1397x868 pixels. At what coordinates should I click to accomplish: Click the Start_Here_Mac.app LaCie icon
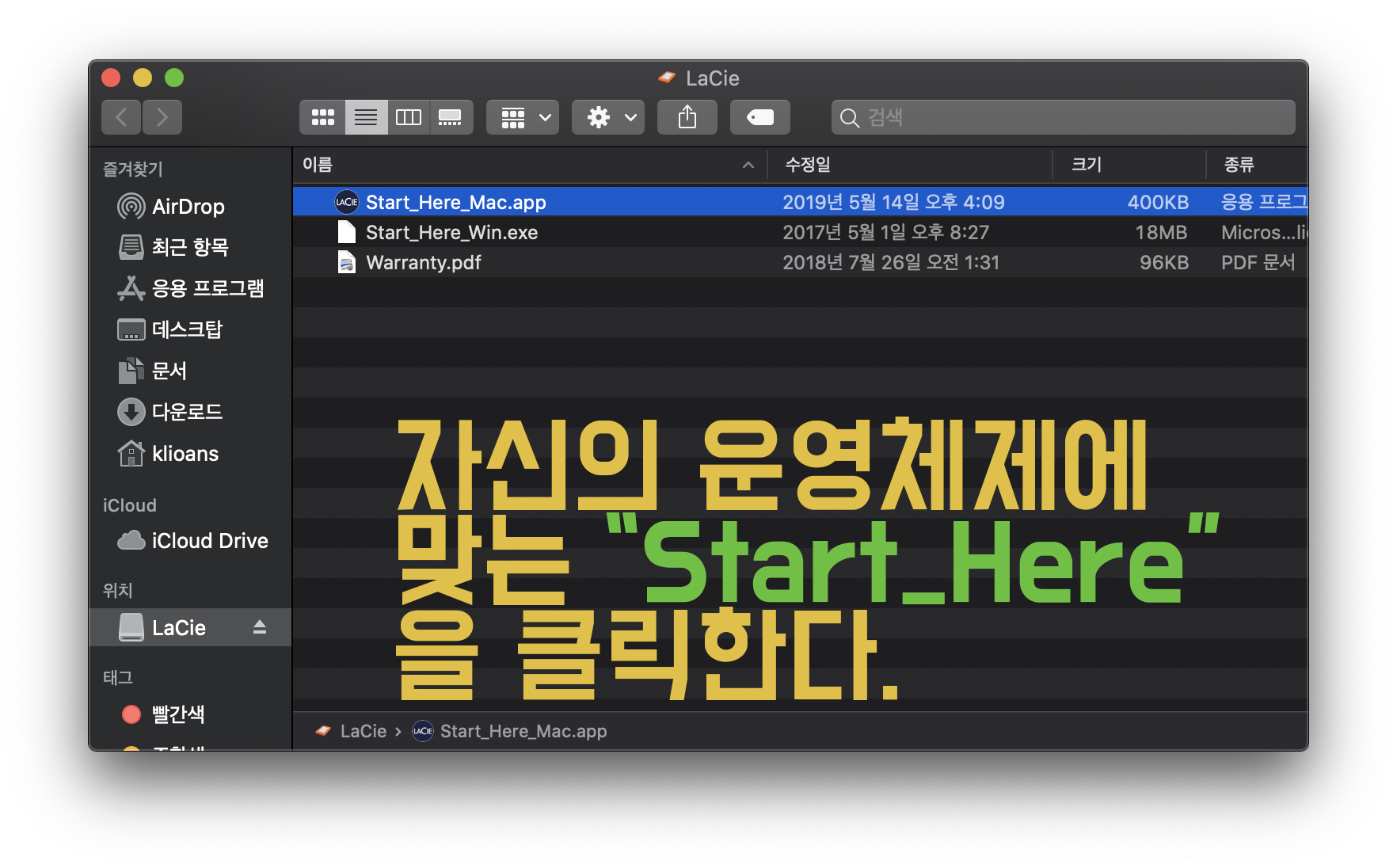[347, 202]
